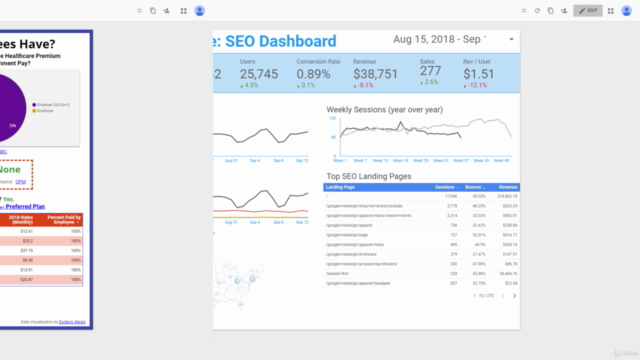
Task: Click the /google+redesign/bags landing page row
Action: click(422, 235)
